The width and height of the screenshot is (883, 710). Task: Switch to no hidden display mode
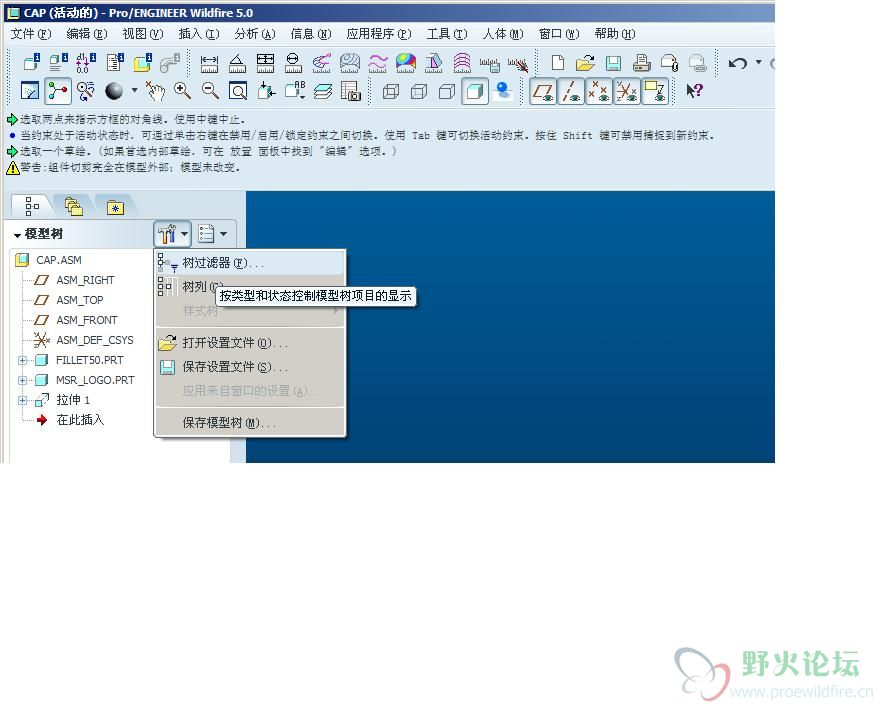(x=447, y=91)
